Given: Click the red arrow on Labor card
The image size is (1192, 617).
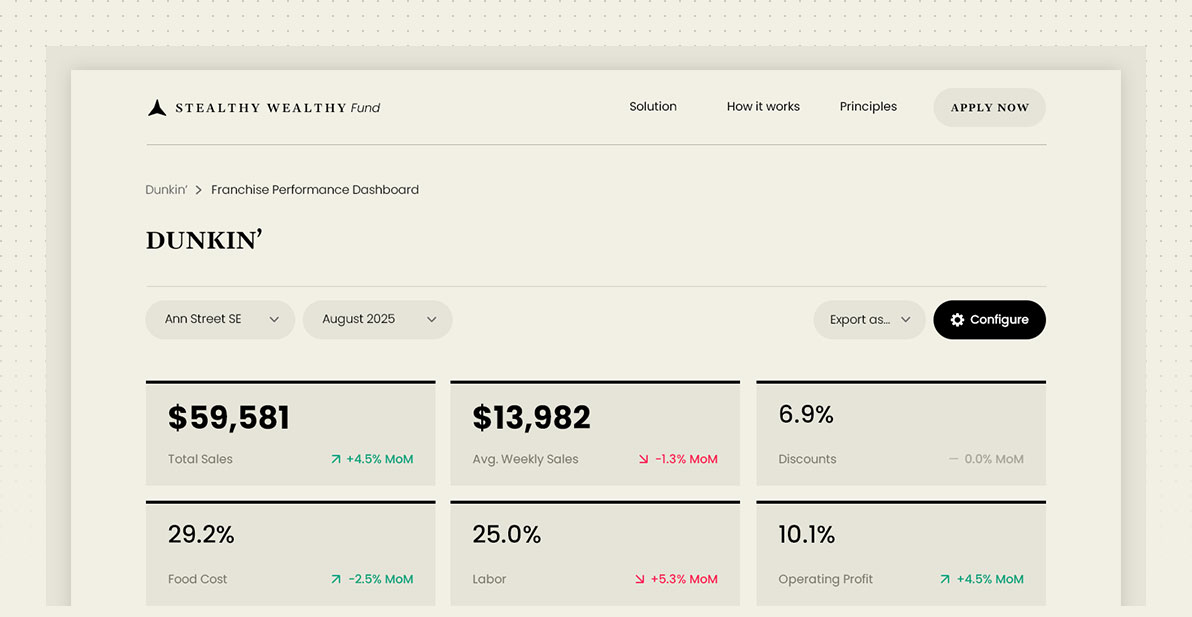Looking at the screenshot, I should [641, 579].
